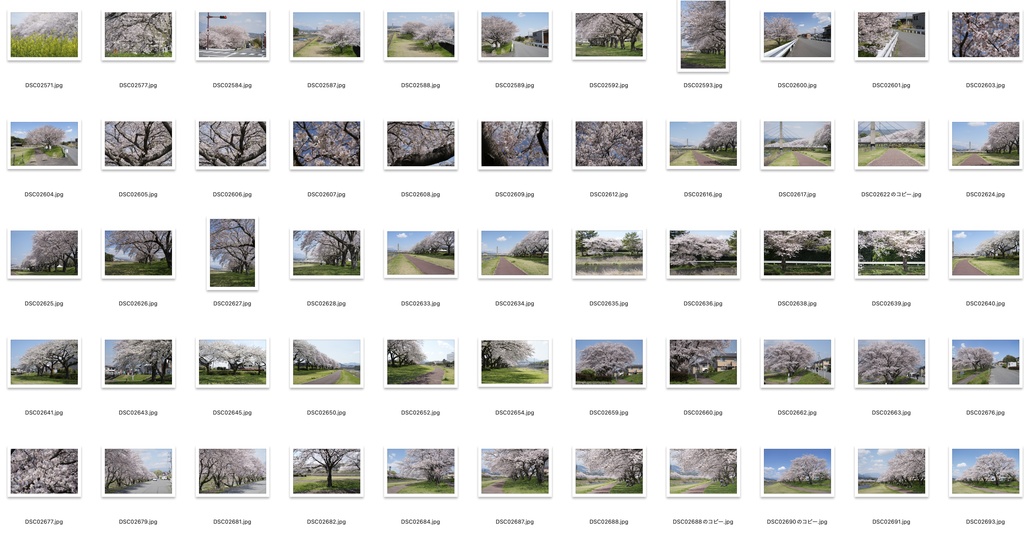Select the DSC02690 のコピー.jpg thumbnail
The image size is (1024, 533).
point(797,471)
